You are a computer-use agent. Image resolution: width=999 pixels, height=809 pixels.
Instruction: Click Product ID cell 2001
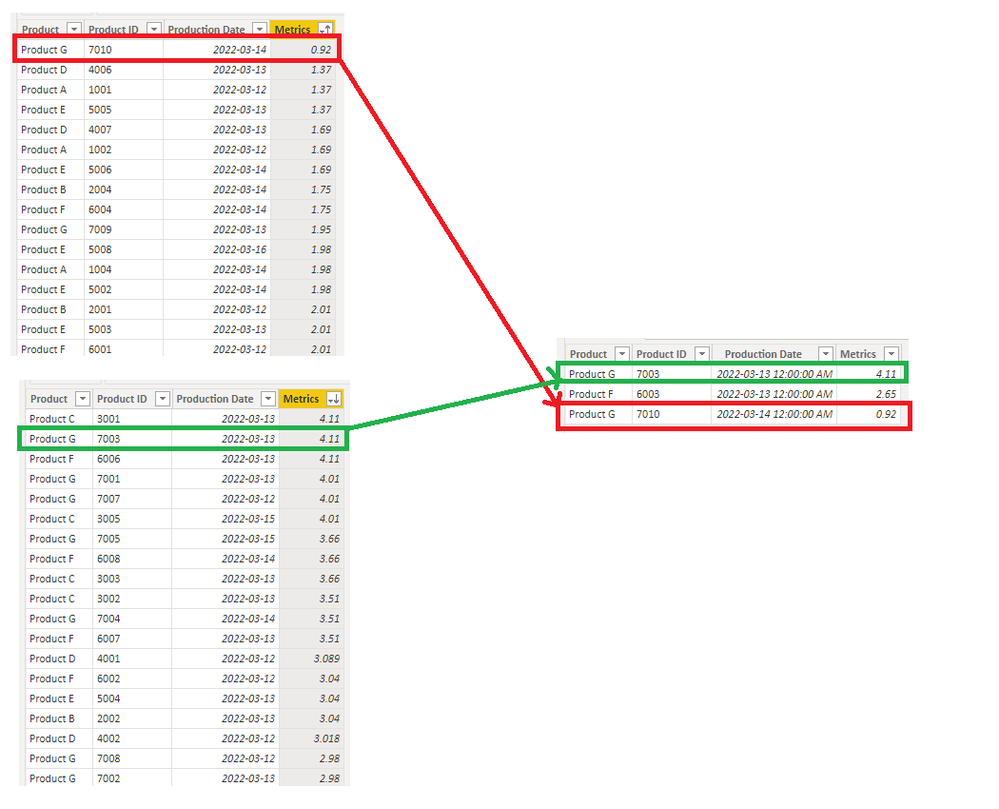pos(100,309)
